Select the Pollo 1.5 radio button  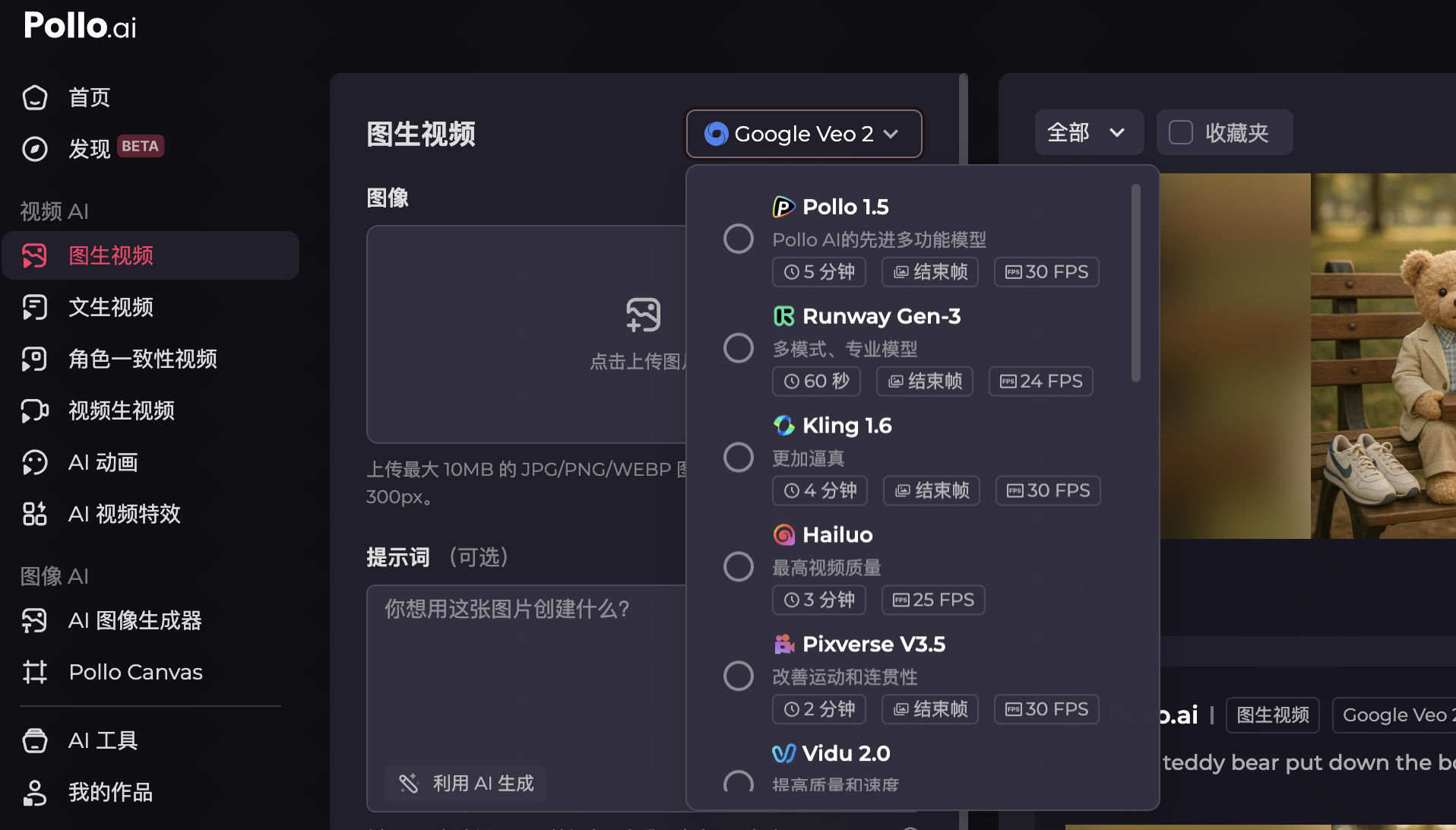pos(738,239)
